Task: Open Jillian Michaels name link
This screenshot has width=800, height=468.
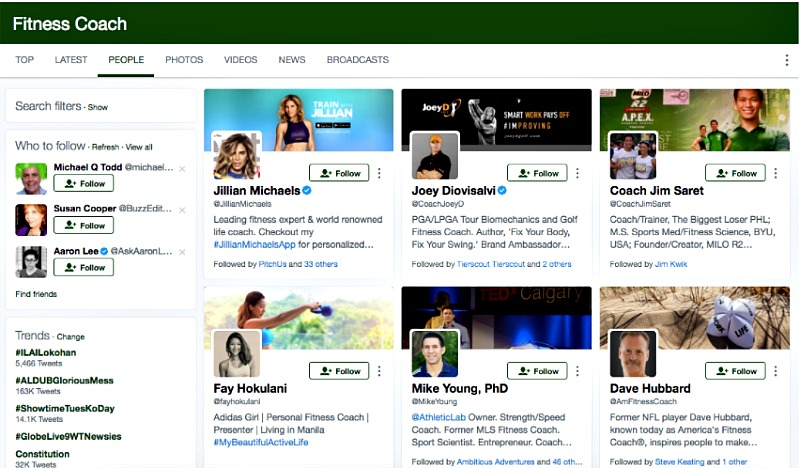Action: click(x=257, y=190)
